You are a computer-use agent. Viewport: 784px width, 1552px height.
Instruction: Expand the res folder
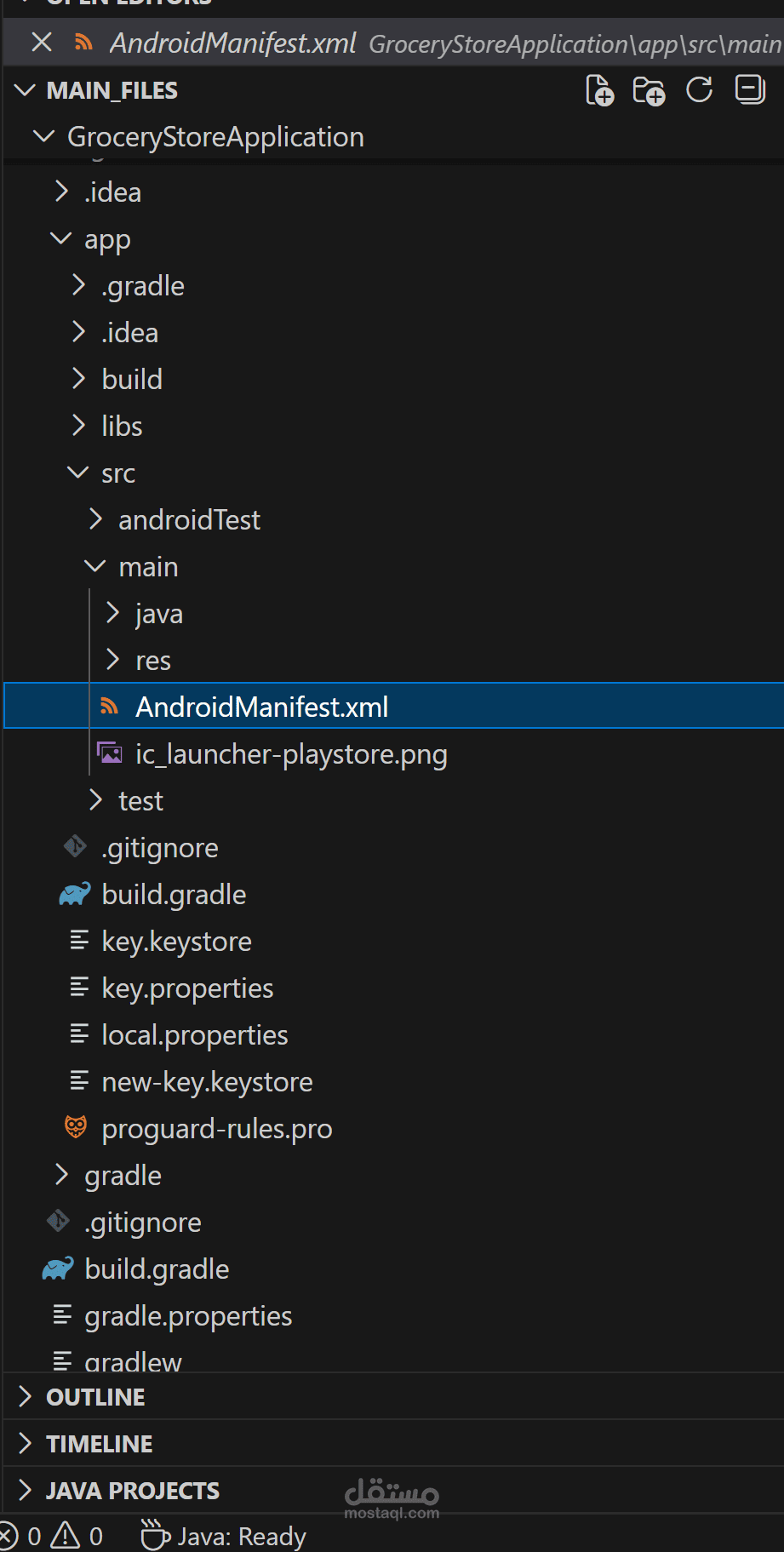(x=153, y=661)
